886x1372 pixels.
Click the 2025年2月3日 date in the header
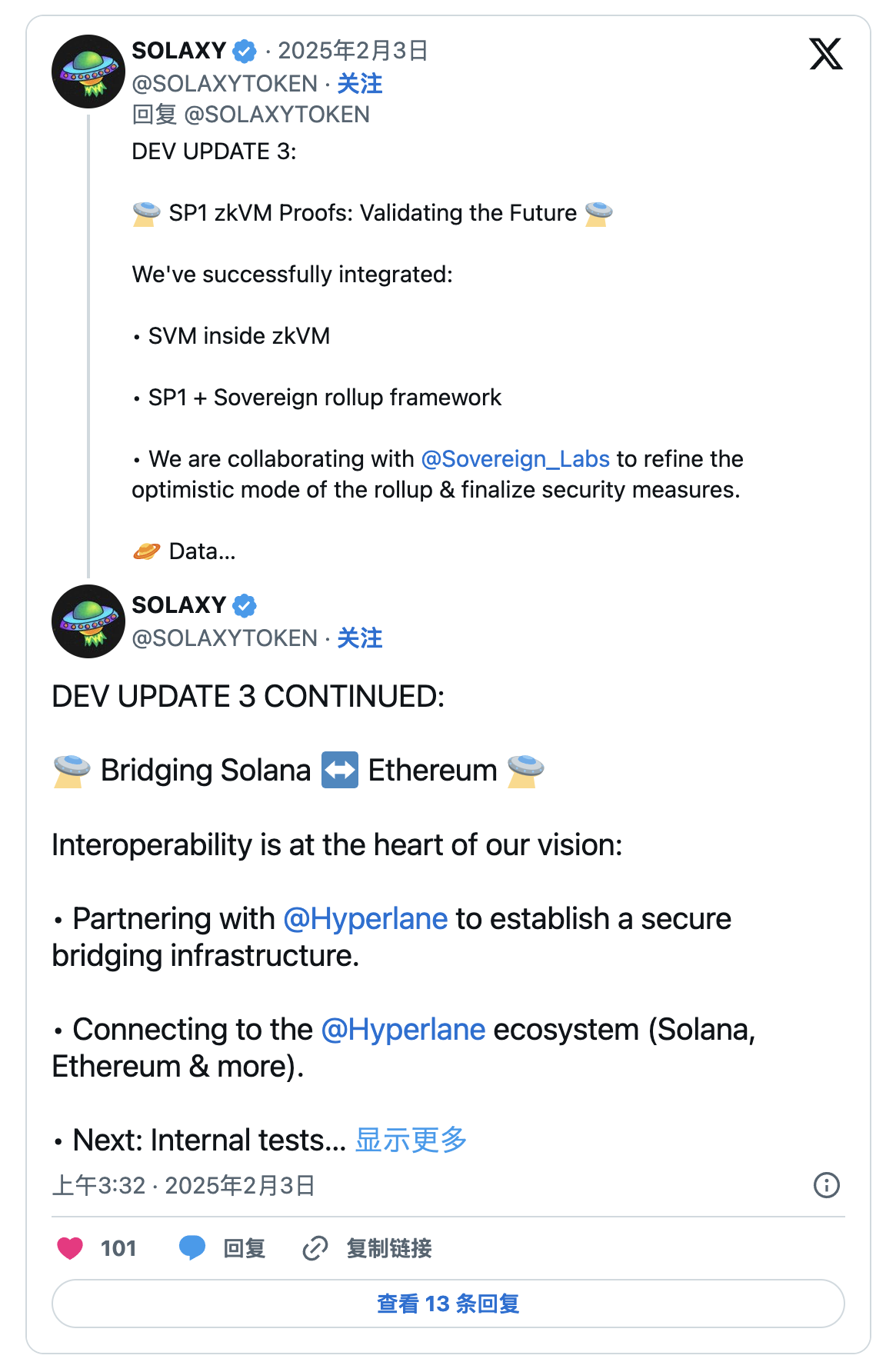point(352,51)
